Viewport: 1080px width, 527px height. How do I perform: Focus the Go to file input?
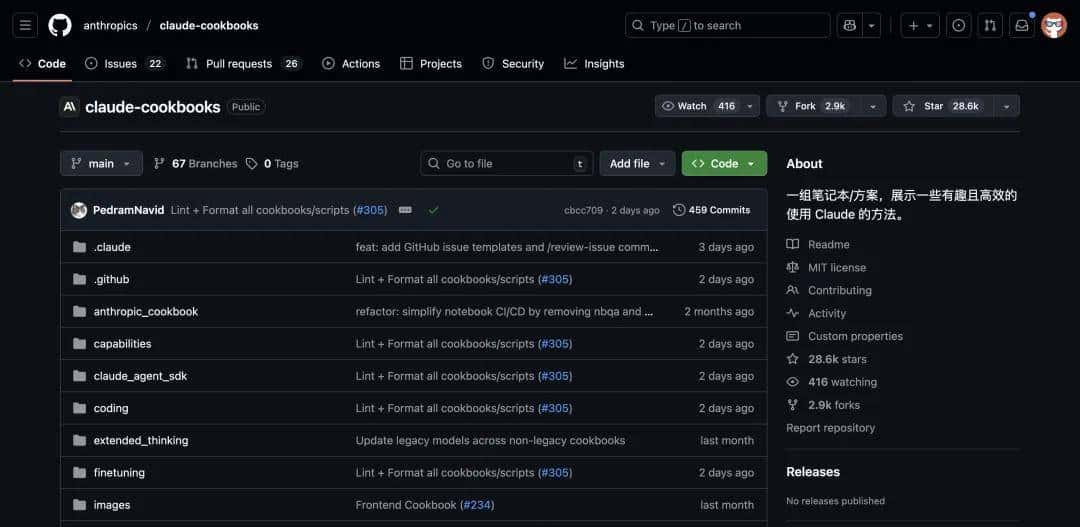[x=506, y=163]
